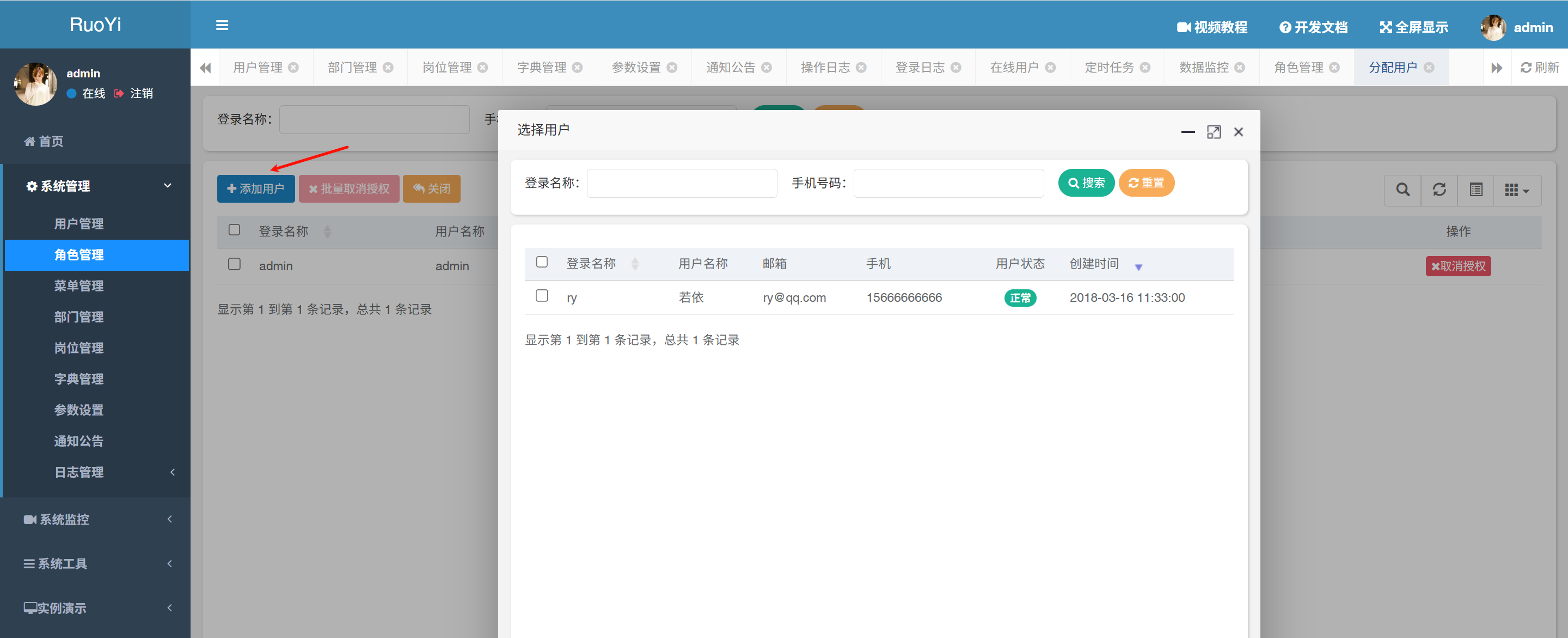This screenshot has width=1568, height=638.
Task: Close the 用户管理 tab with its x icon
Action: point(293,68)
